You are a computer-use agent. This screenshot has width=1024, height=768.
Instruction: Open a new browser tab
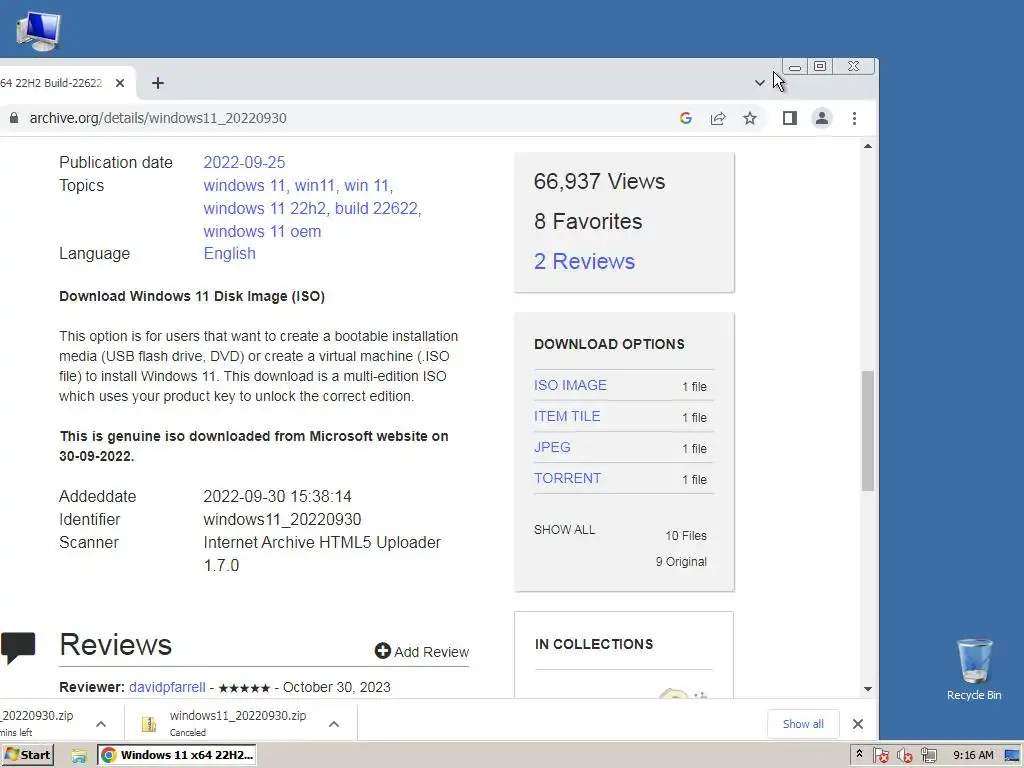click(x=157, y=83)
